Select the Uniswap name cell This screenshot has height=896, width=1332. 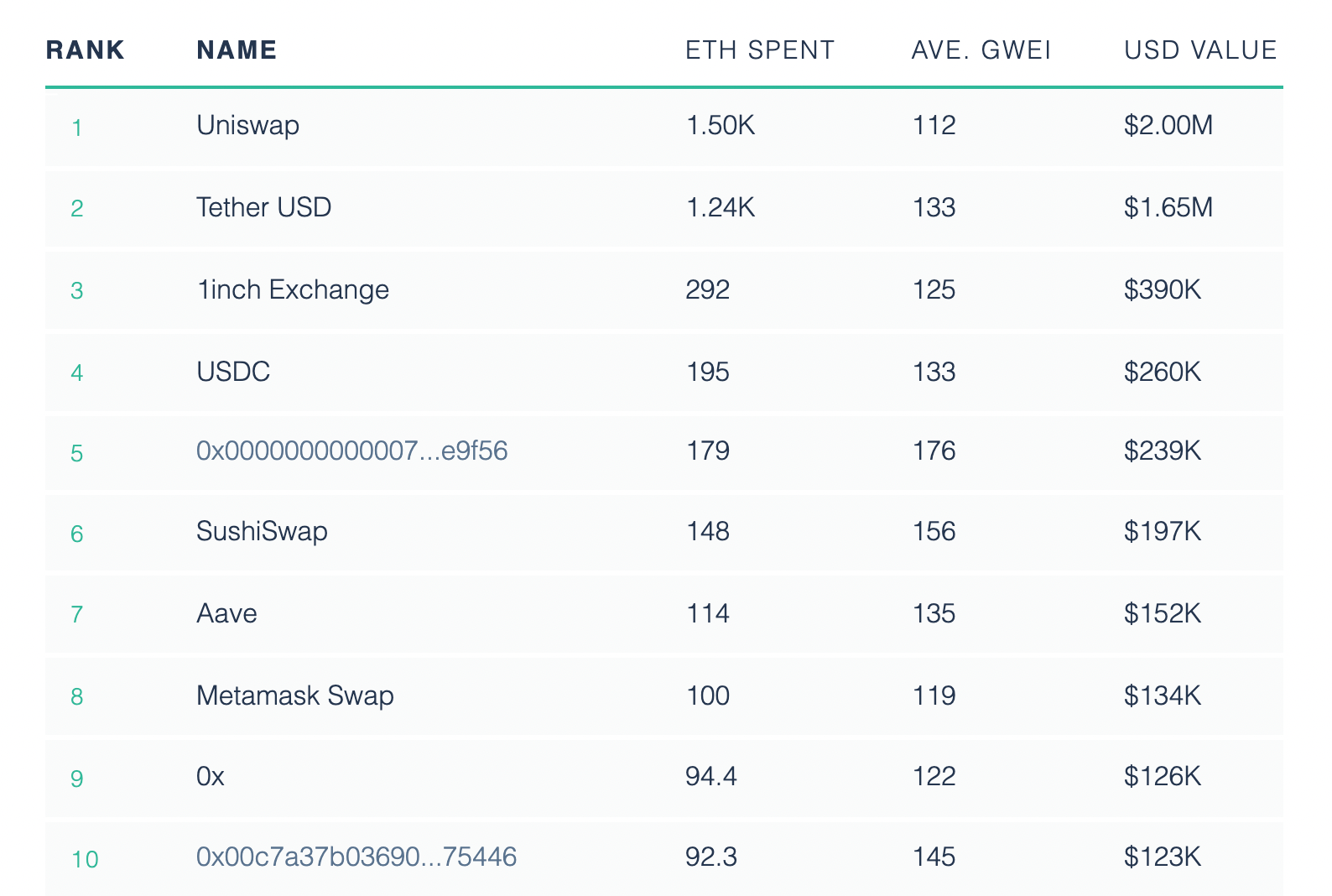point(248,126)
